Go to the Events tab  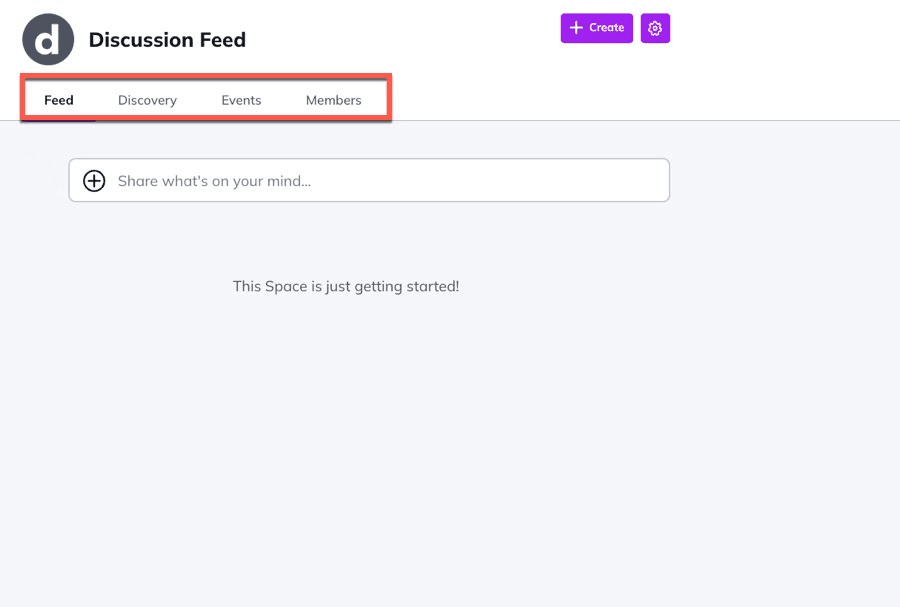pyautogui.click(x=241, y=100)
